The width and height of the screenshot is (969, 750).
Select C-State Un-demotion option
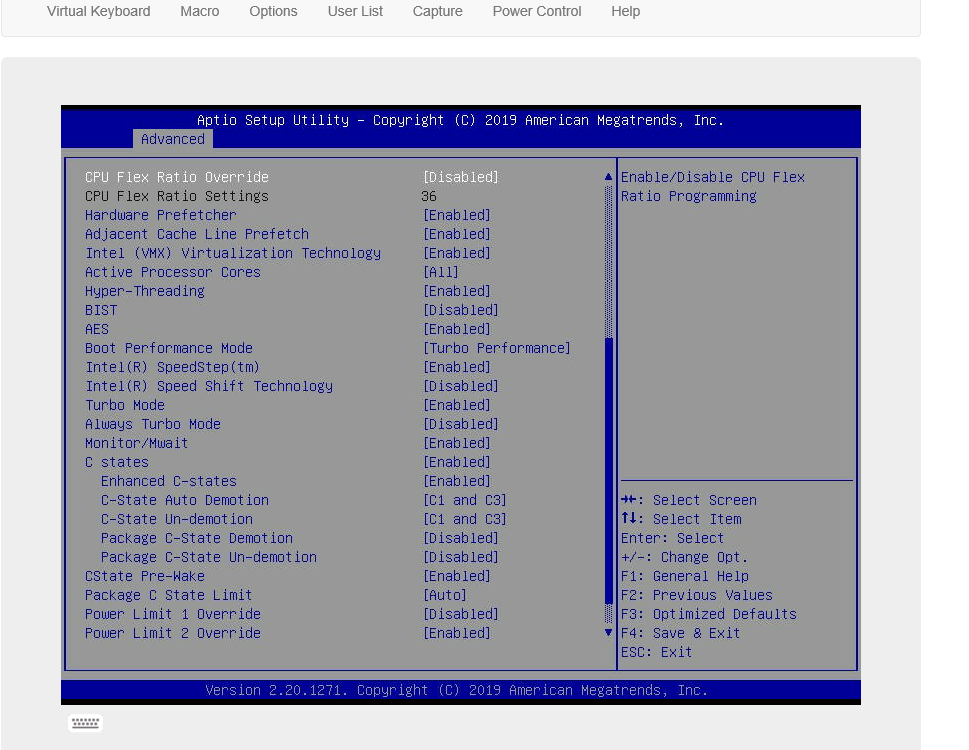point(177,519)
